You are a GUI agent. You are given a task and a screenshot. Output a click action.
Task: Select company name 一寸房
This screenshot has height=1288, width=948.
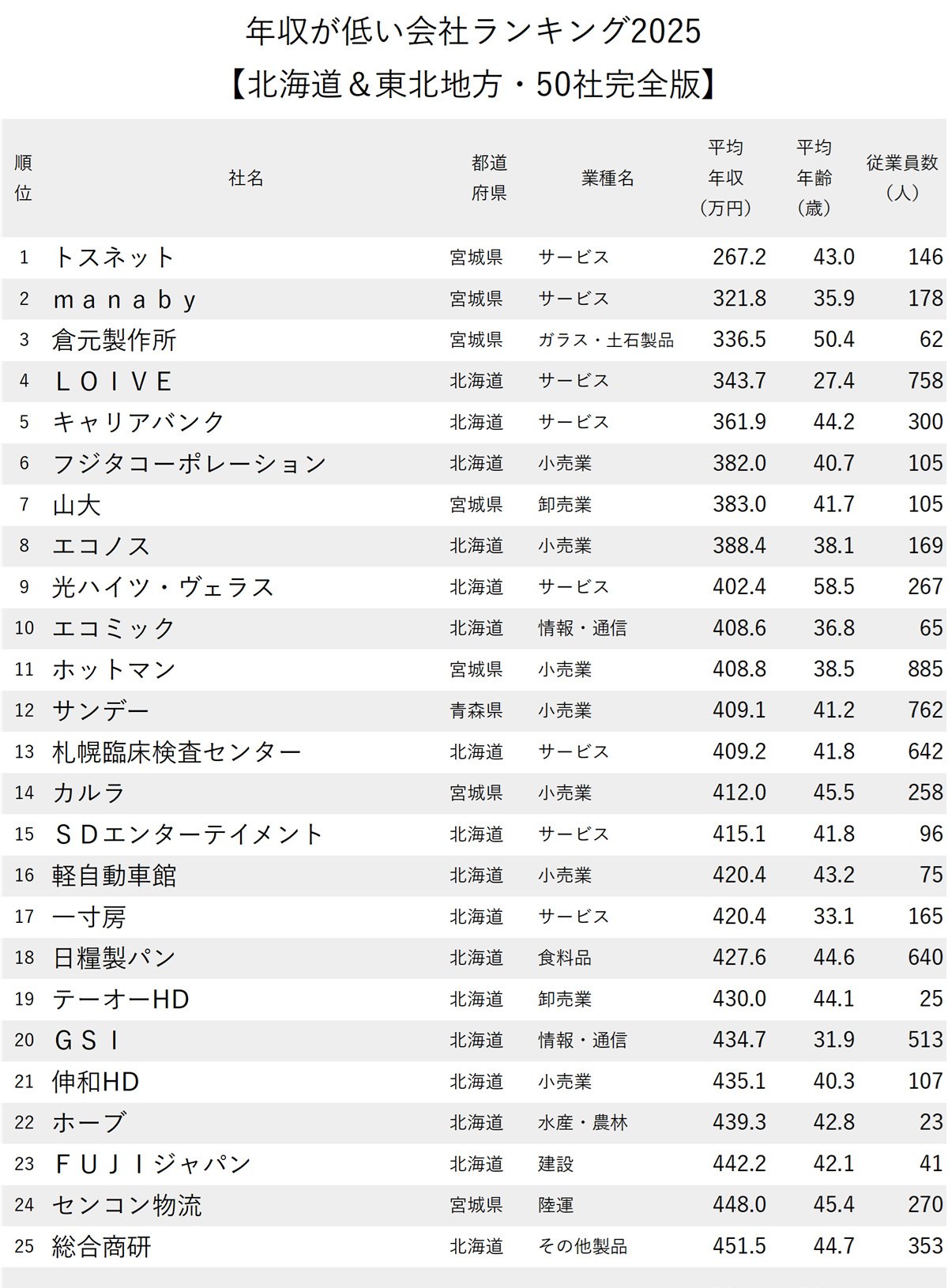pos(89,917)
